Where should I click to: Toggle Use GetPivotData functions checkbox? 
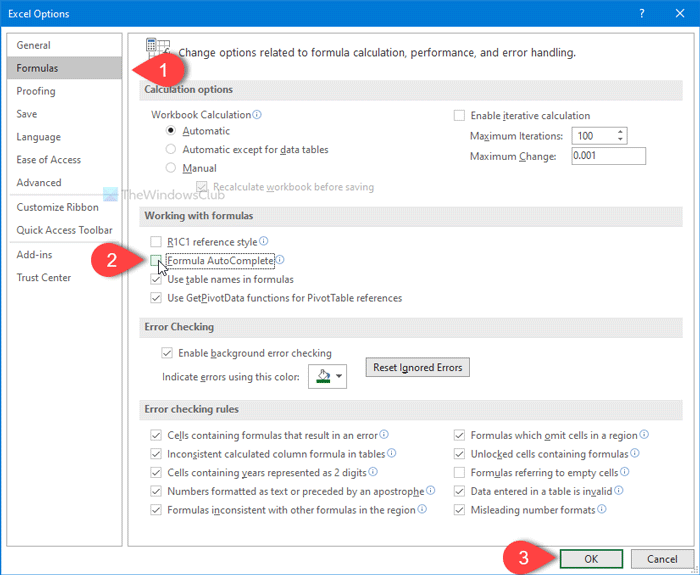156,298
